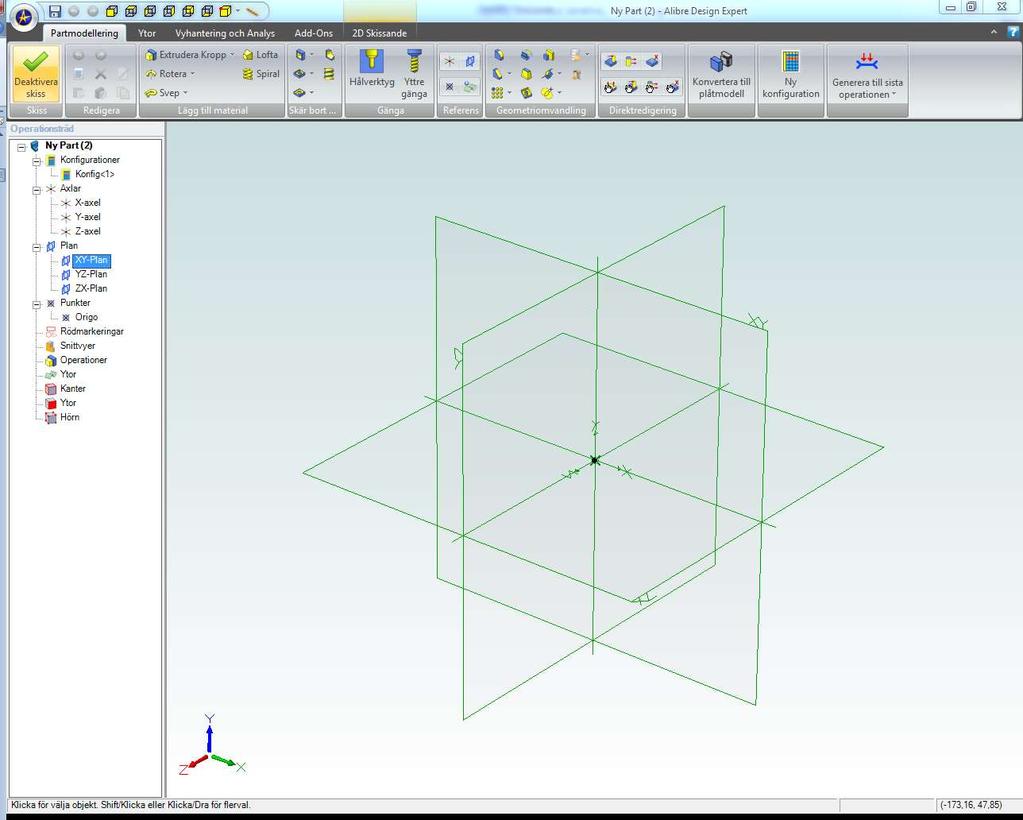Click the Extrudera Kropp tool

186,55
